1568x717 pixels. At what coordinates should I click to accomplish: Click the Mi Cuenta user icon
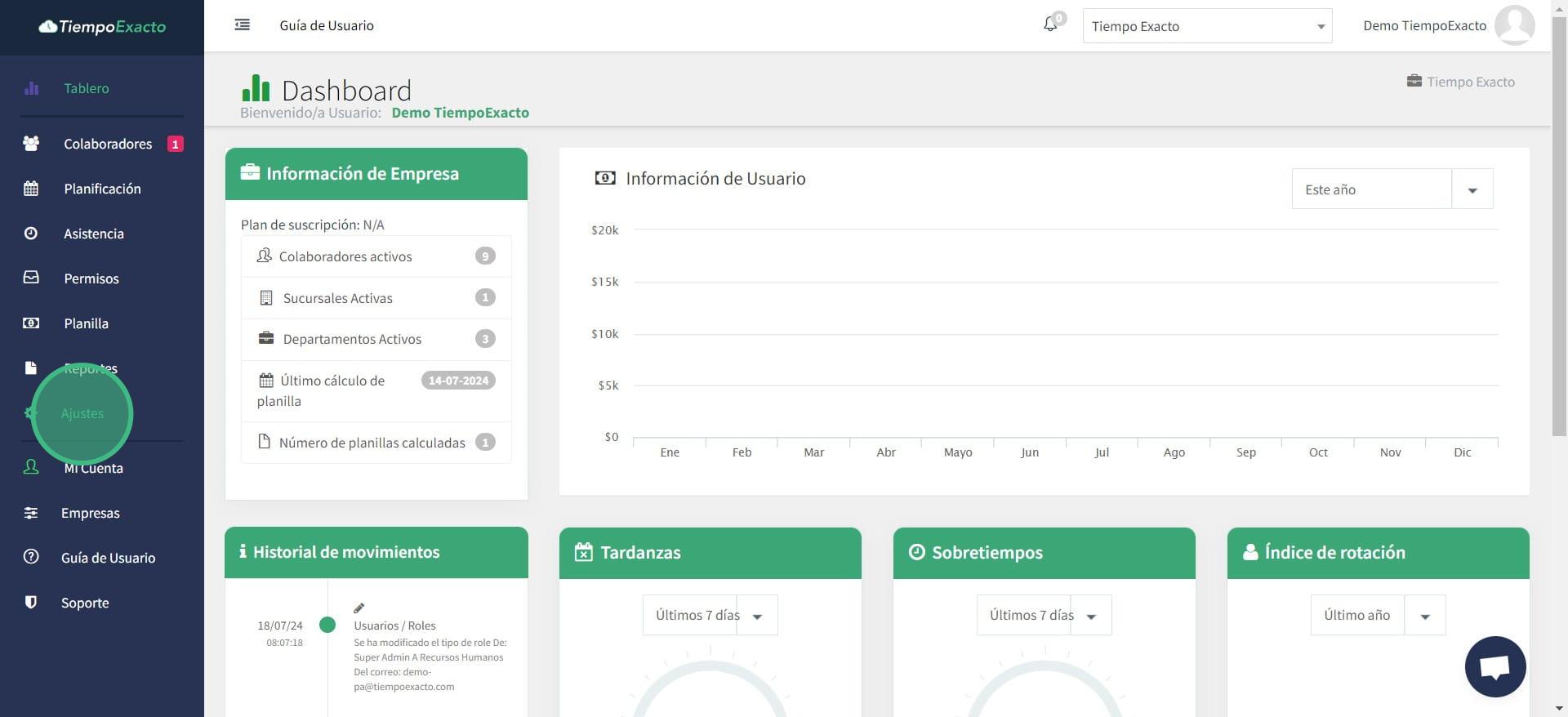[31, 467]
